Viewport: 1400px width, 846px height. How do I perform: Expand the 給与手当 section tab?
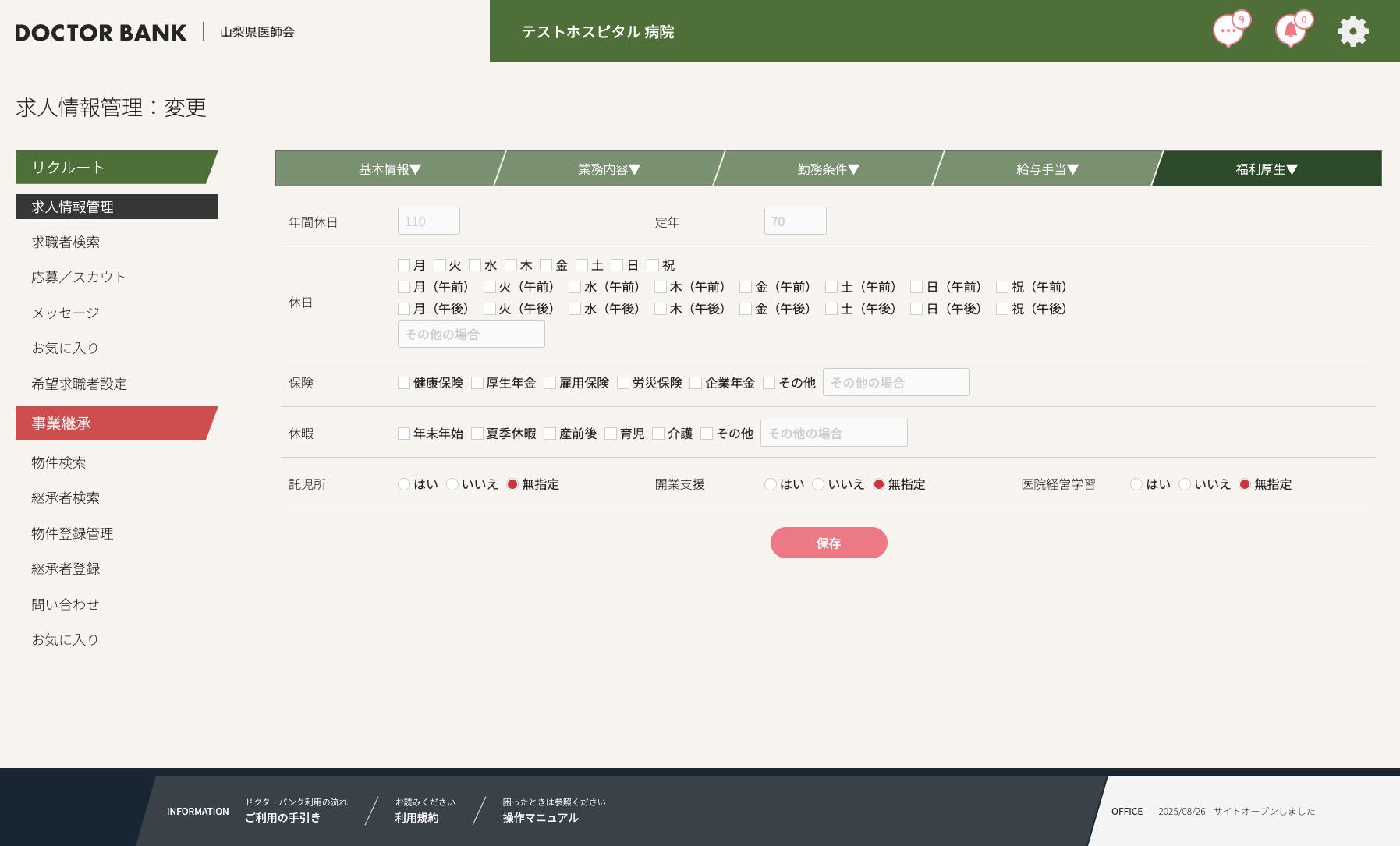click(1047, 169)
